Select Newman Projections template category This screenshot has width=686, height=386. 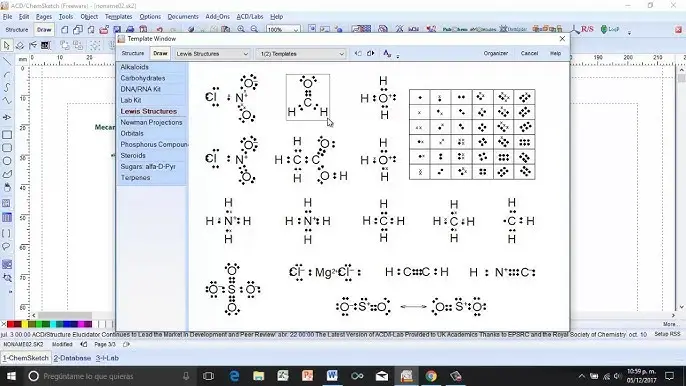click(152, 123)
